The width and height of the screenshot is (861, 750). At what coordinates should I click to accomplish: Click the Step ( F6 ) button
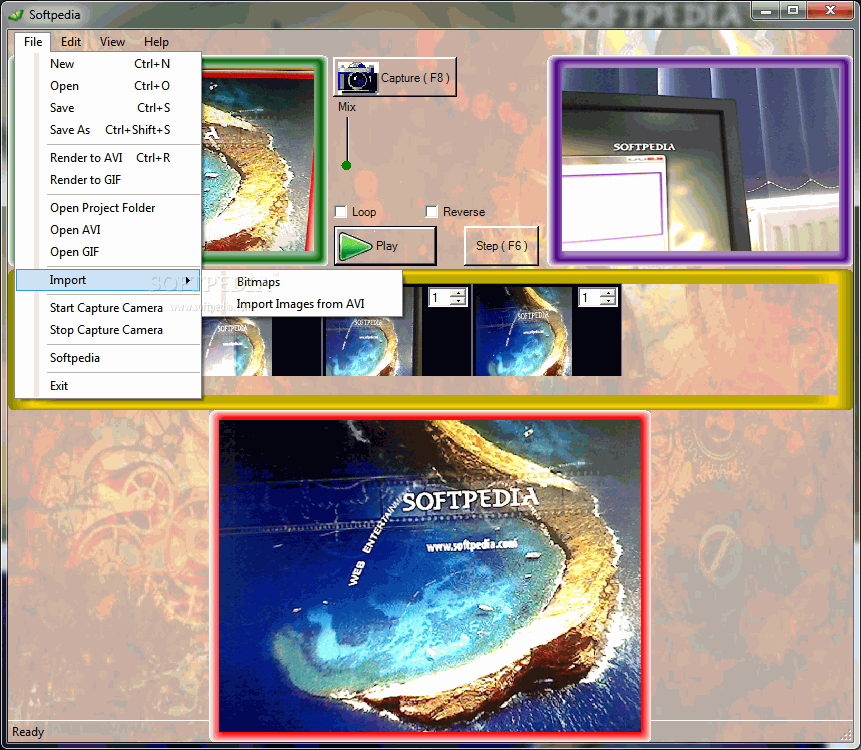tap(501, 246)
